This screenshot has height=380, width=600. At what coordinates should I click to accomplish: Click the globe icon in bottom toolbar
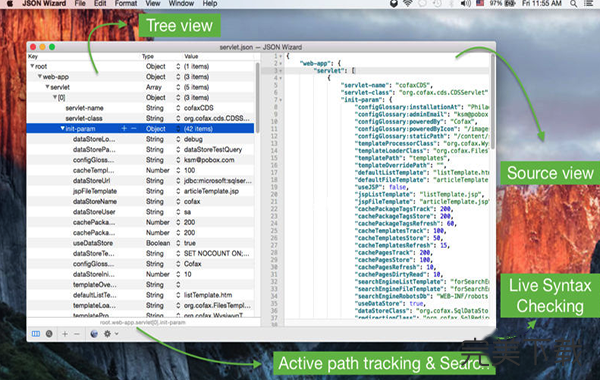point(94,334)
